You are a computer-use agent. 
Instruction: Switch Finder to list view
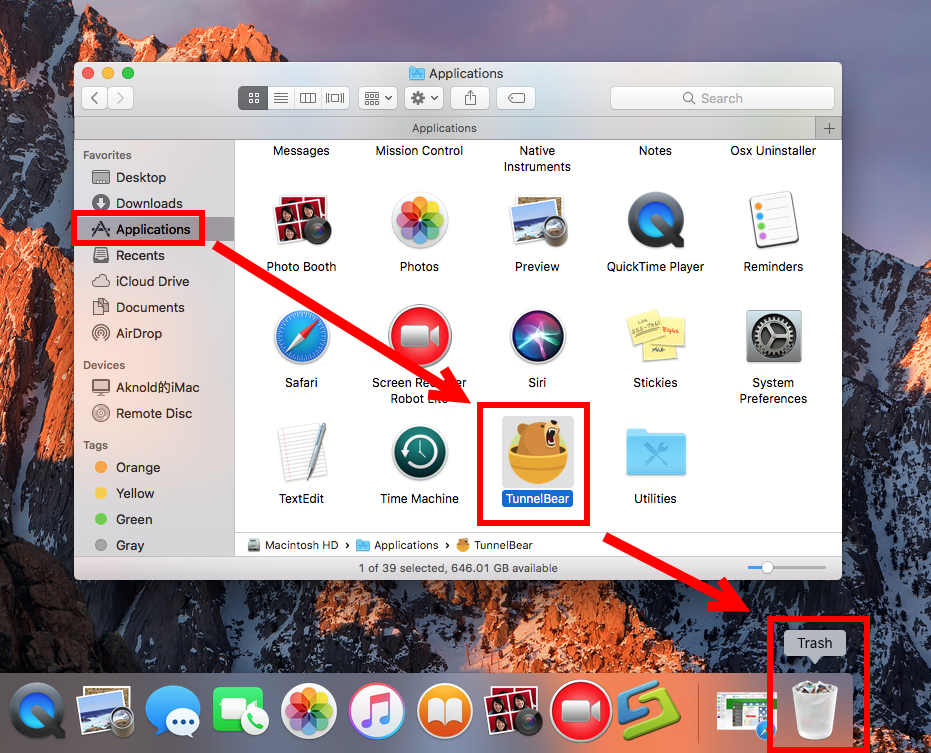tap(281, 98)
